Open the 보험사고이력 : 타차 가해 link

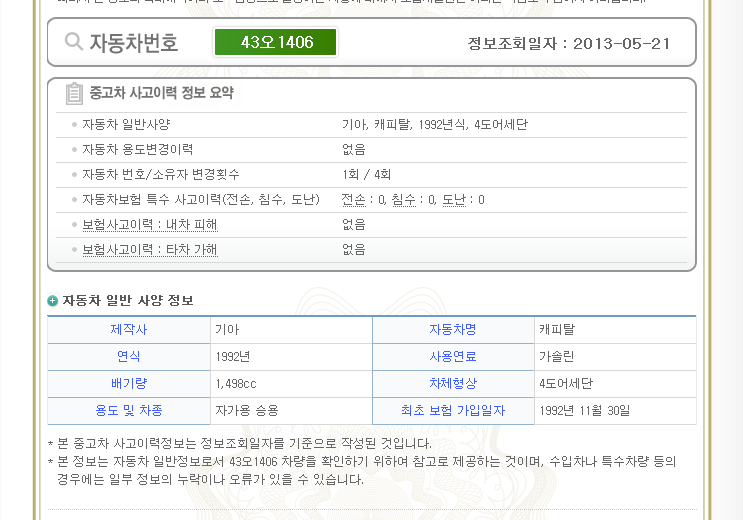(150, 250)
